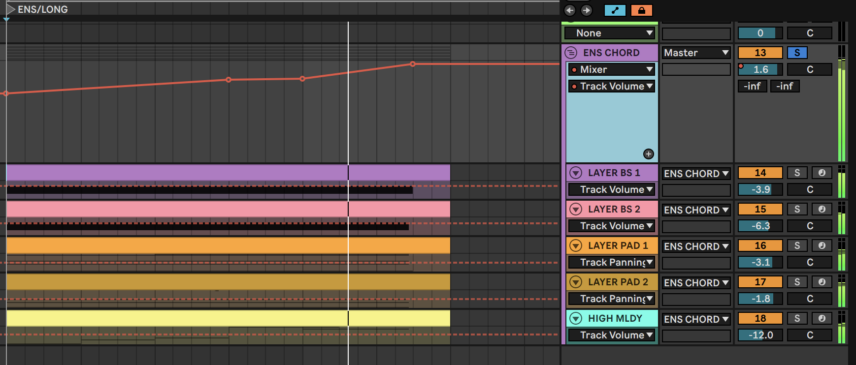The width and height of the screenshot is (856, 365).
Task: Solo the LAYER PAD 2 track
Action: tap(797, 282)
